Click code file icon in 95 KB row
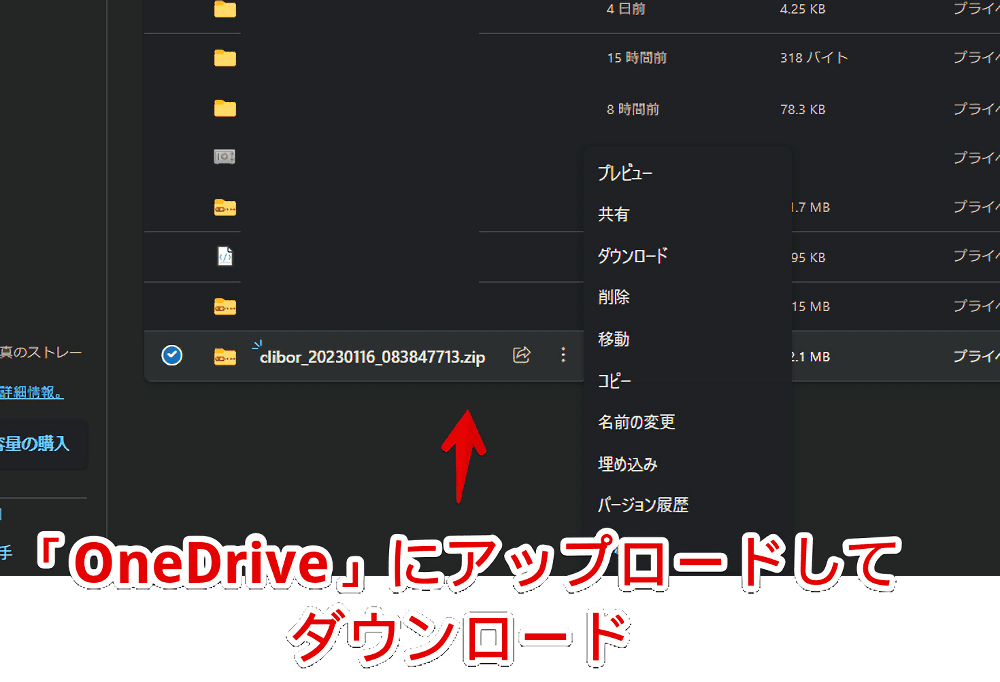This screenshot has width=1000, height=682. coord(225,256)
